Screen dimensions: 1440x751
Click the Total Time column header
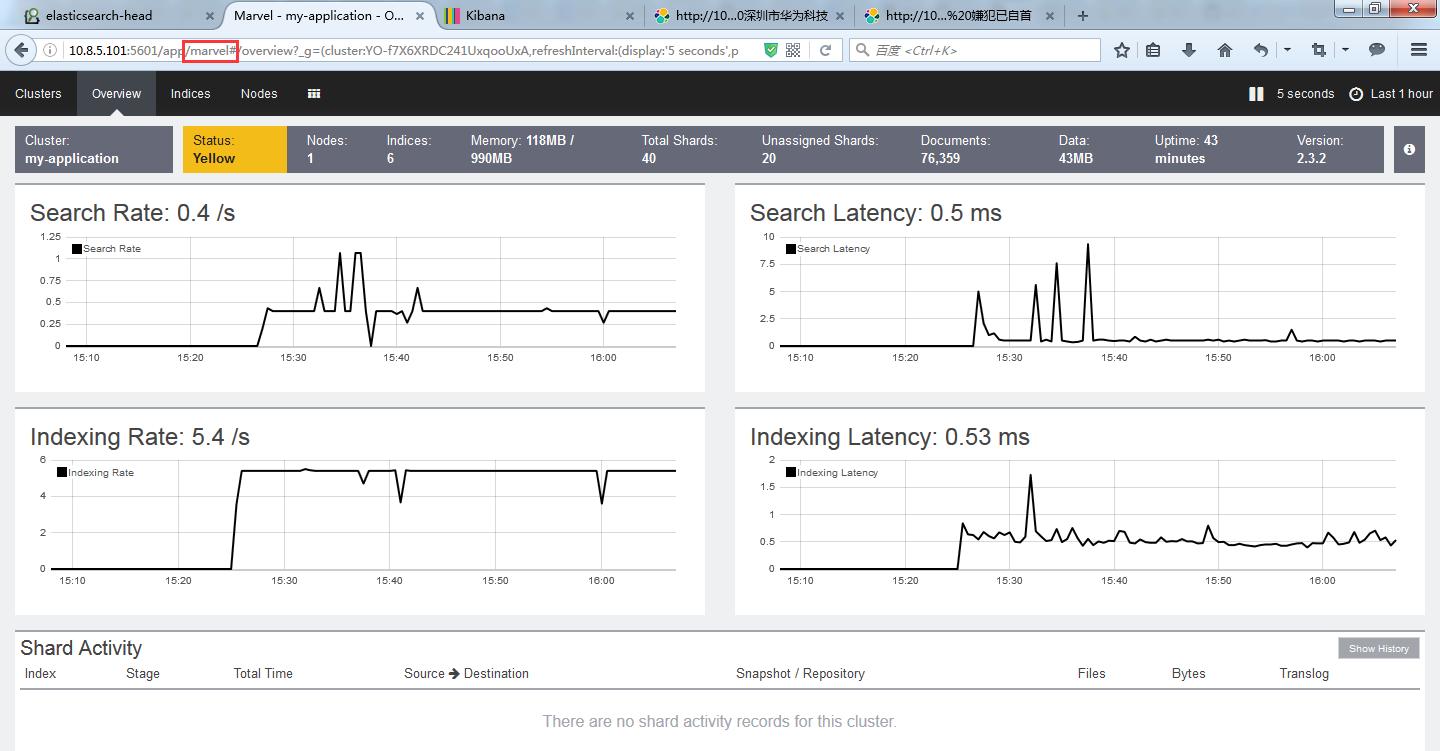click(x=263, y=674)
